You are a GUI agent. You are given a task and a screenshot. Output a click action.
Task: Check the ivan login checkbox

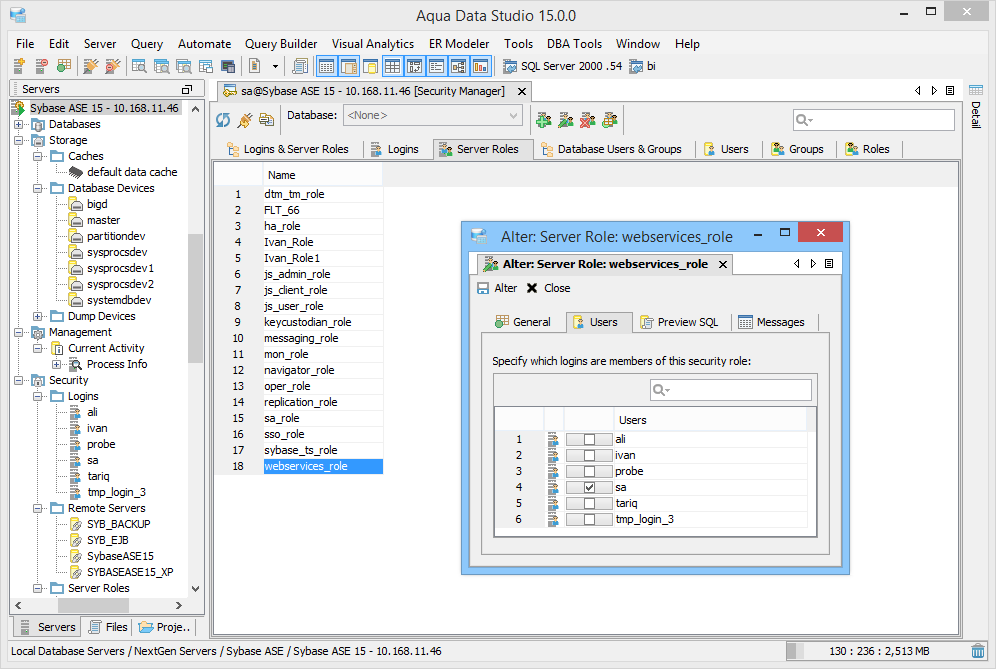589,456
